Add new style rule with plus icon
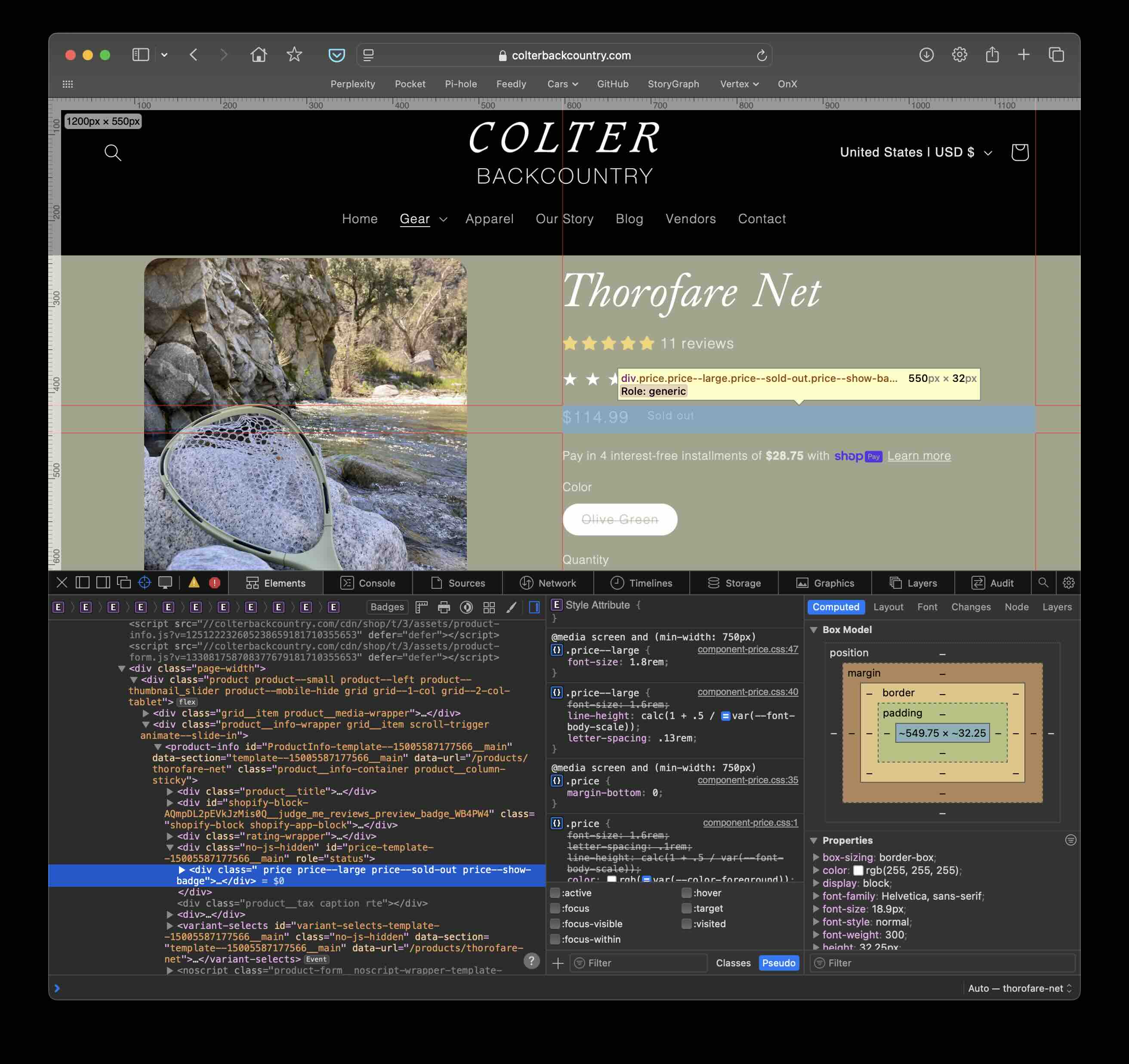 [558, 963]
